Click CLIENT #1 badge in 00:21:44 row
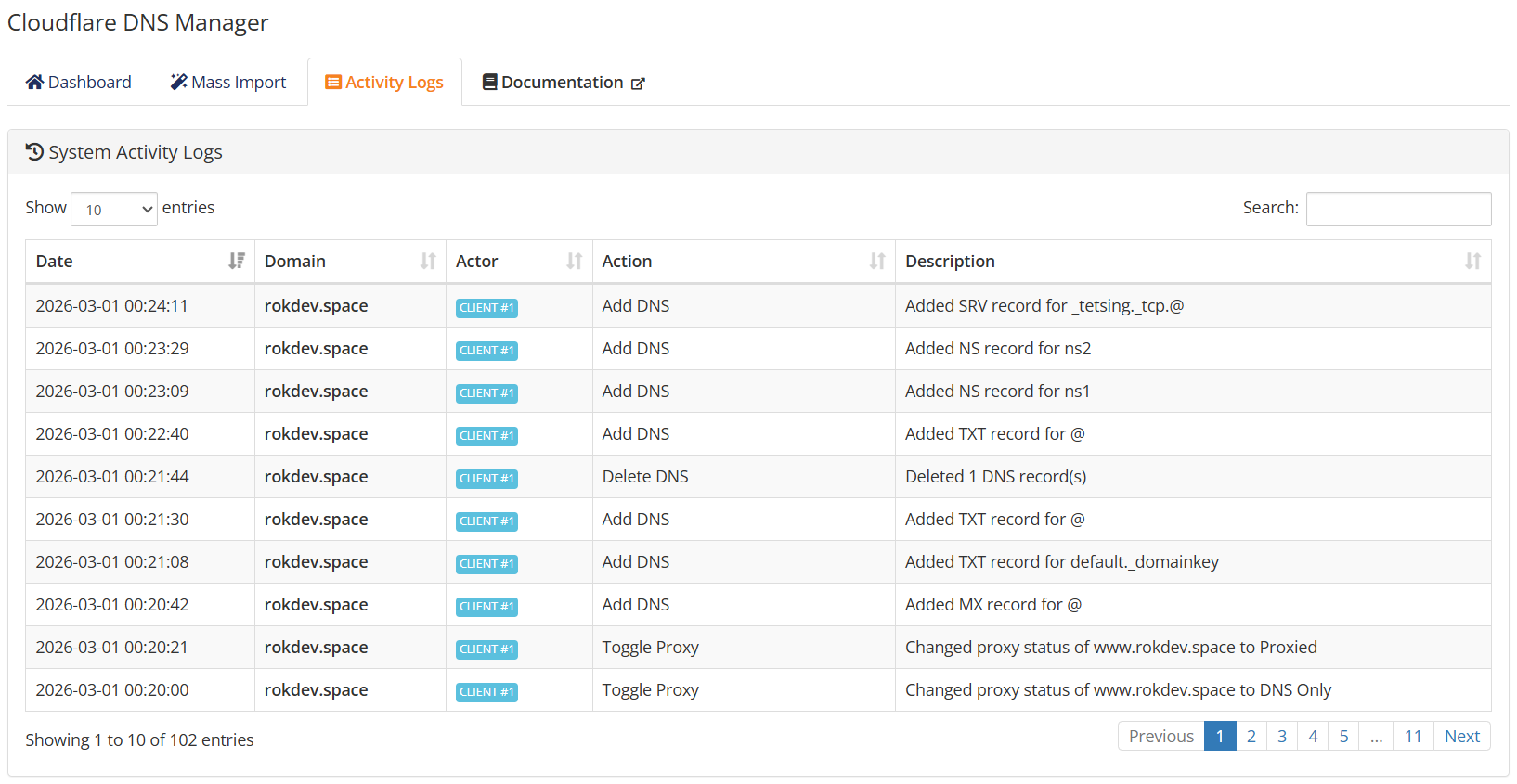This screenshot has height=784, width=1517. (486, 478)
